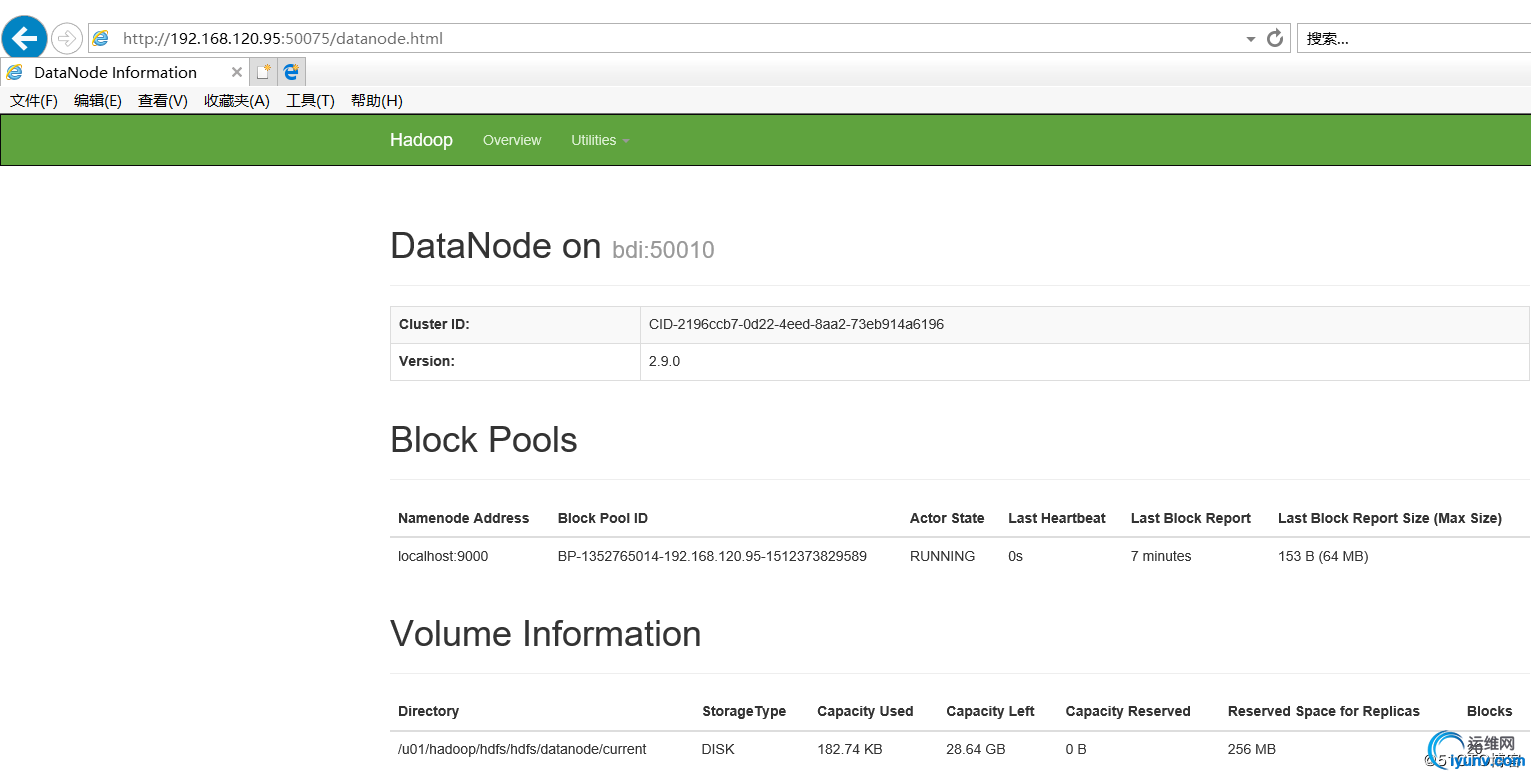
Task: Click the 0s heartbeat value
Action: (x=1015, y=556)
